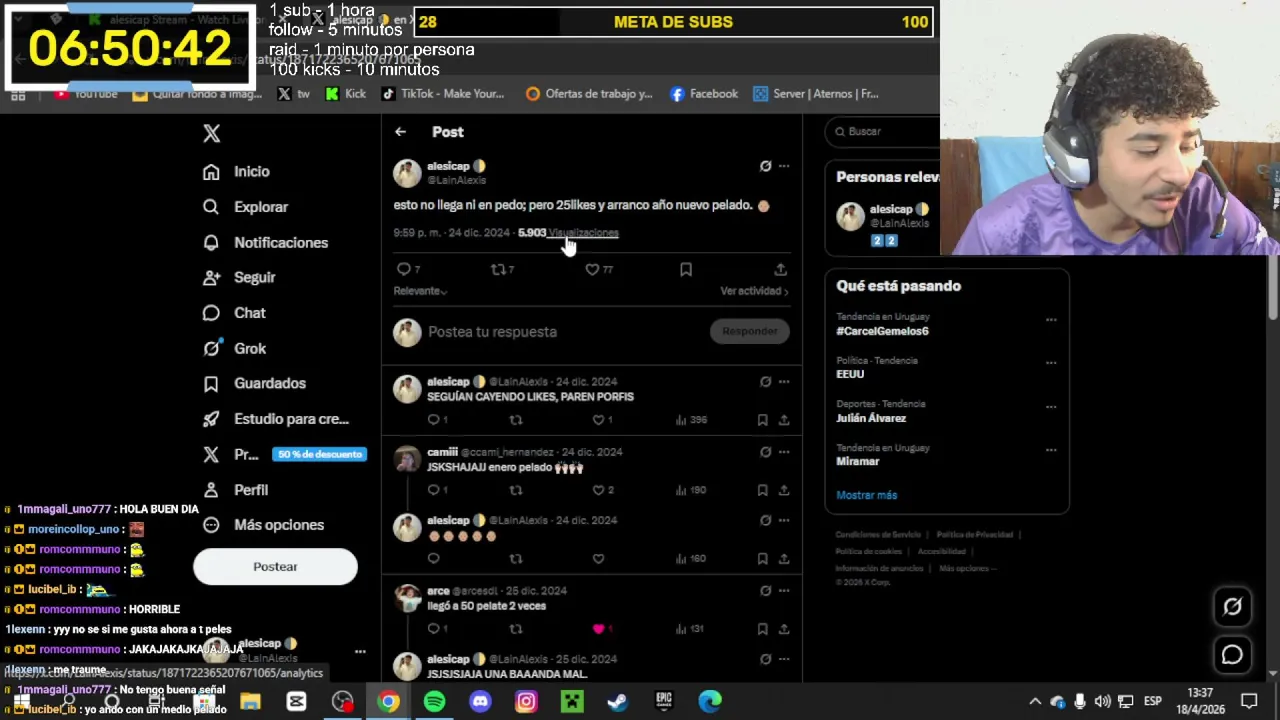The height and width of the screenshot is (720, 1280).
Task: Repost the SEGUÍAN CAYENDO LIKES reply
Action: tap(516, 420)
